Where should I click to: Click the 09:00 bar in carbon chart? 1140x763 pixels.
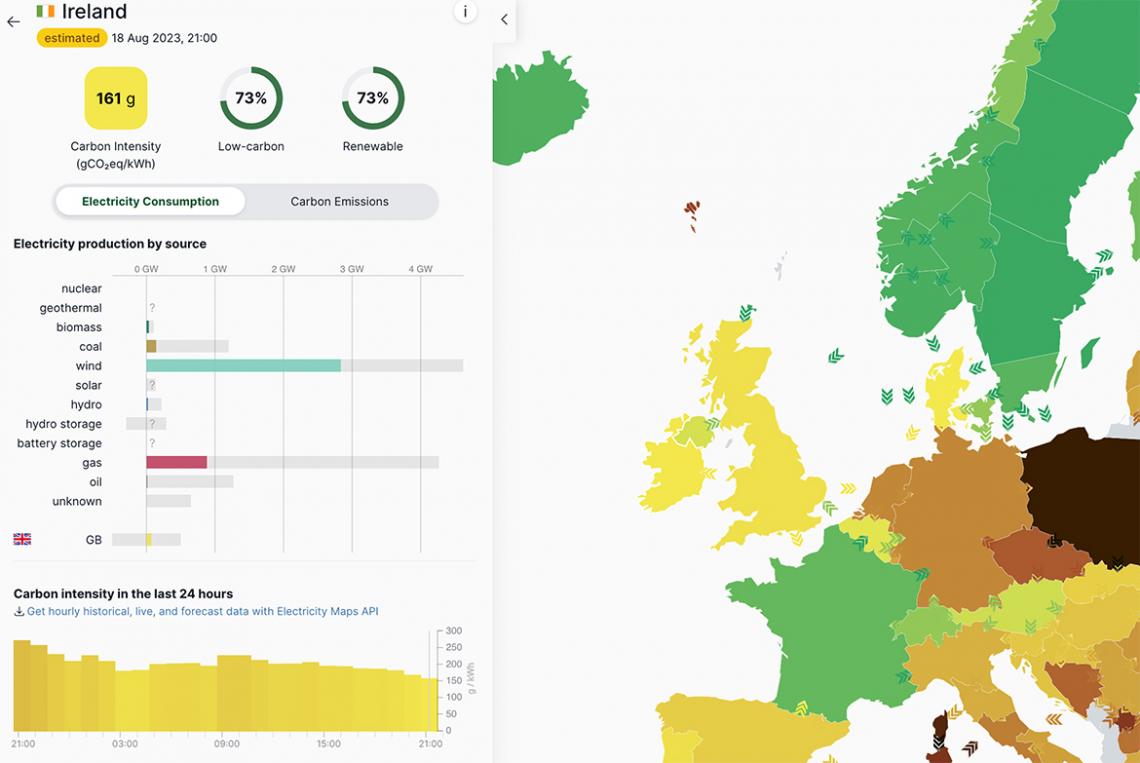pos(227,693)
